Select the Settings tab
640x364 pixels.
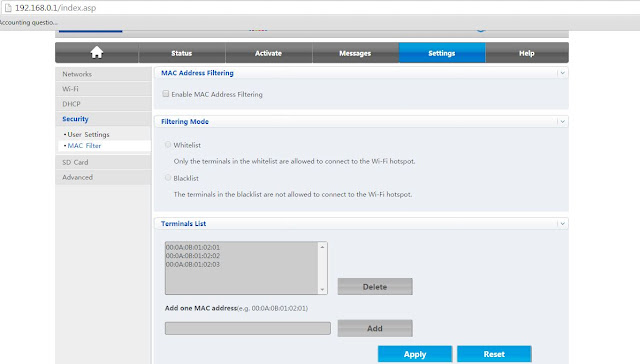click(x=442, y=53)
